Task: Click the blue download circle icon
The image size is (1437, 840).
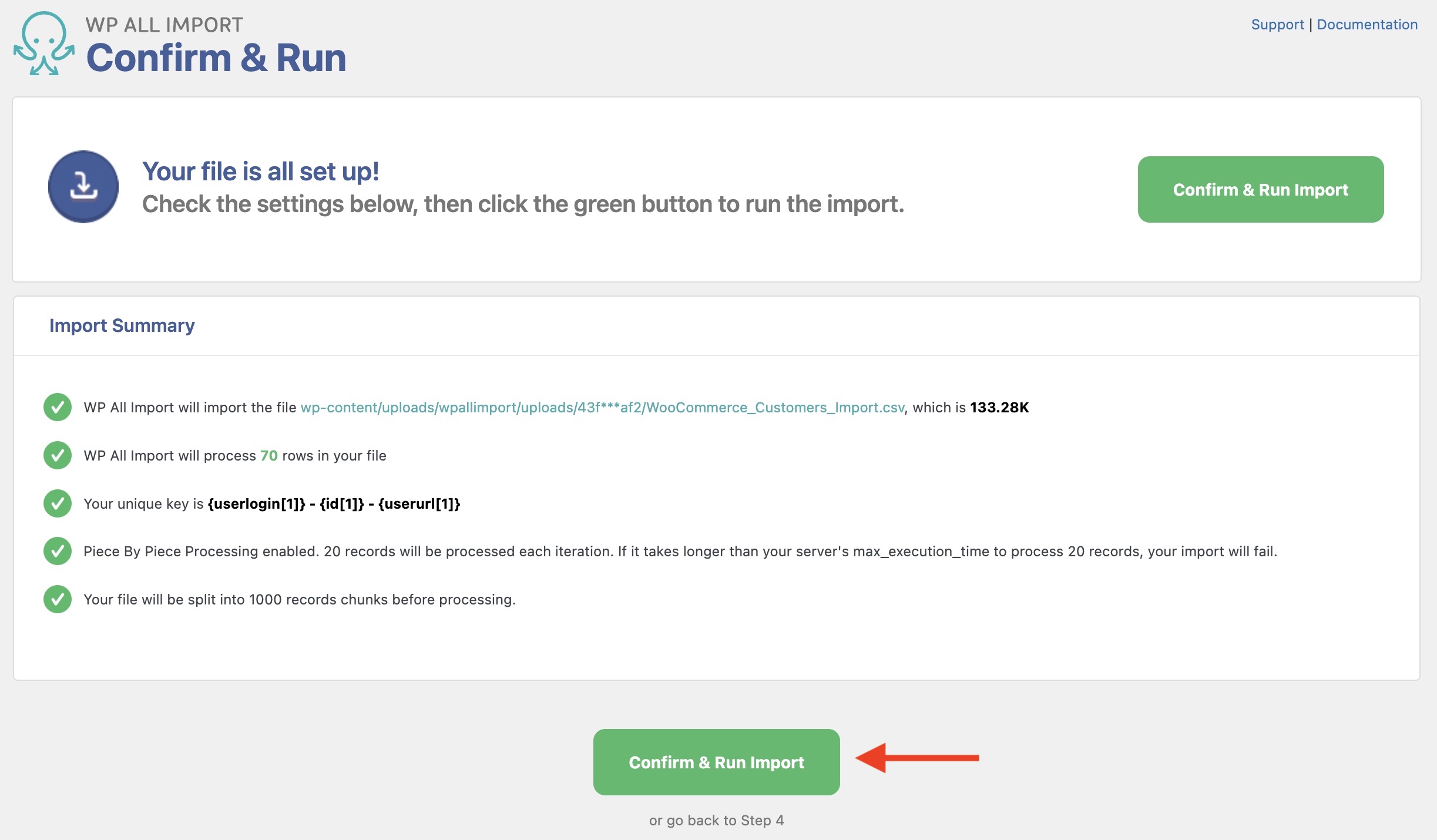Action: (83, 187)
